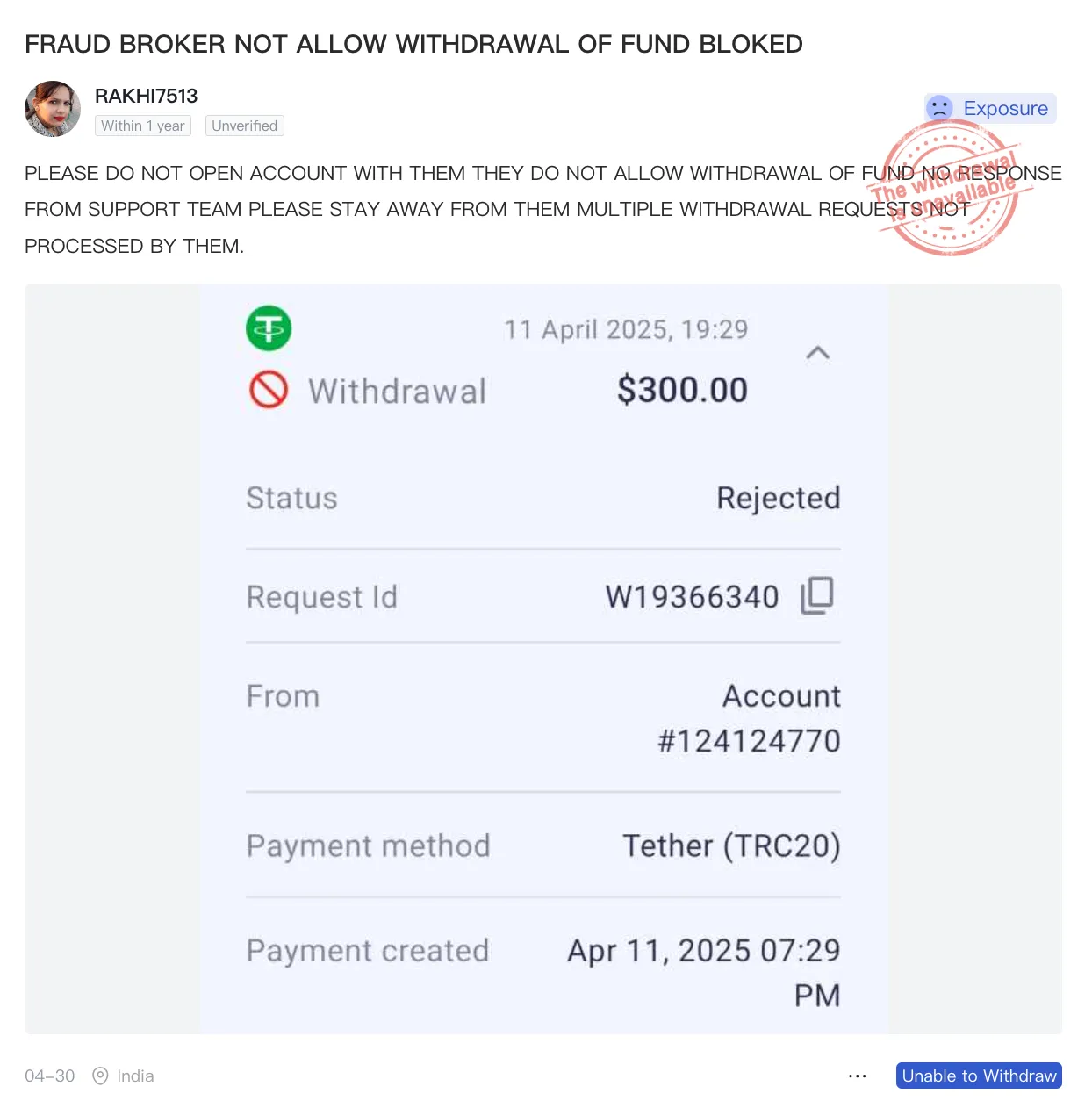Collapse the withdrawal details chevron
This screenshot has width=1092, height=1108.
[817, 353]
